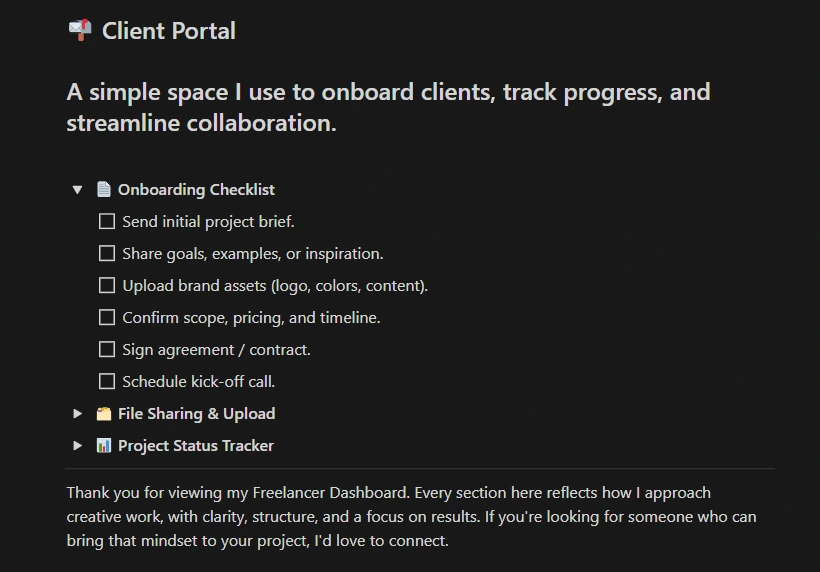The image size is (820, 572).
Task: Click the document icon beside Onboarding Checklist
Action: 104,189
